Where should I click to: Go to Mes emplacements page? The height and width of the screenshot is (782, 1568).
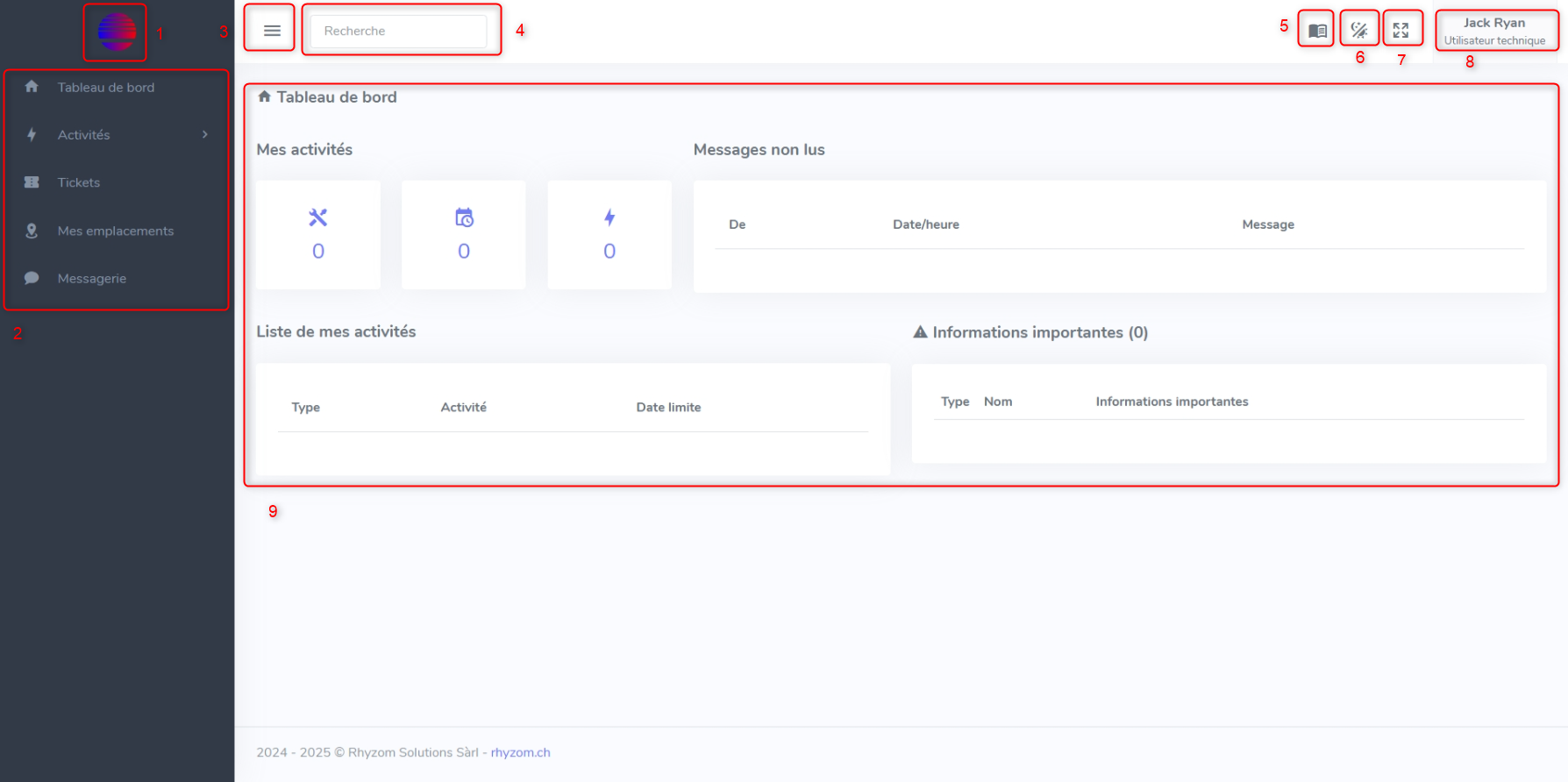point(115,231)
